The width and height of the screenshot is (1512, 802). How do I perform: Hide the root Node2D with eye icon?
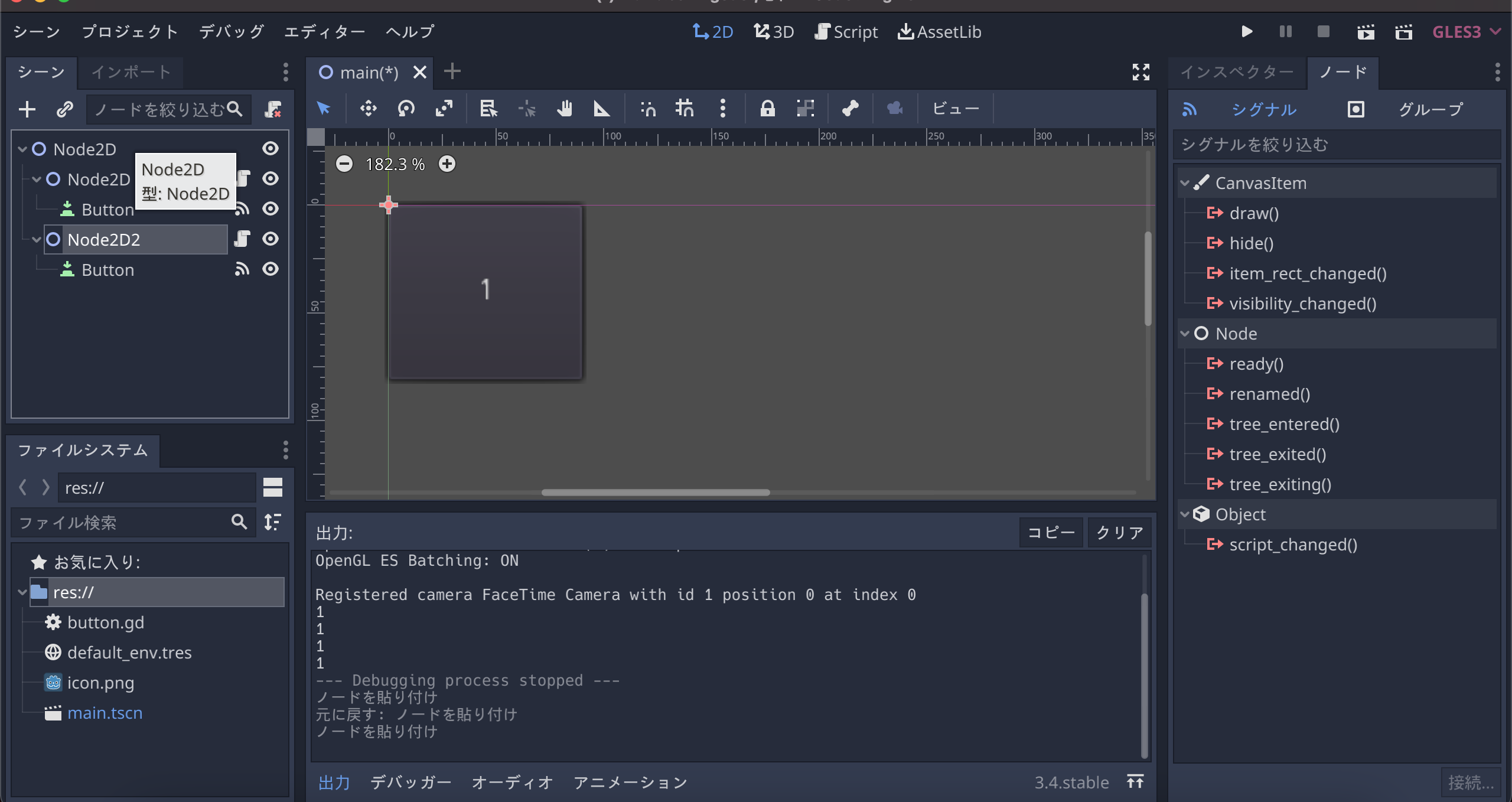tap(271, 148)
